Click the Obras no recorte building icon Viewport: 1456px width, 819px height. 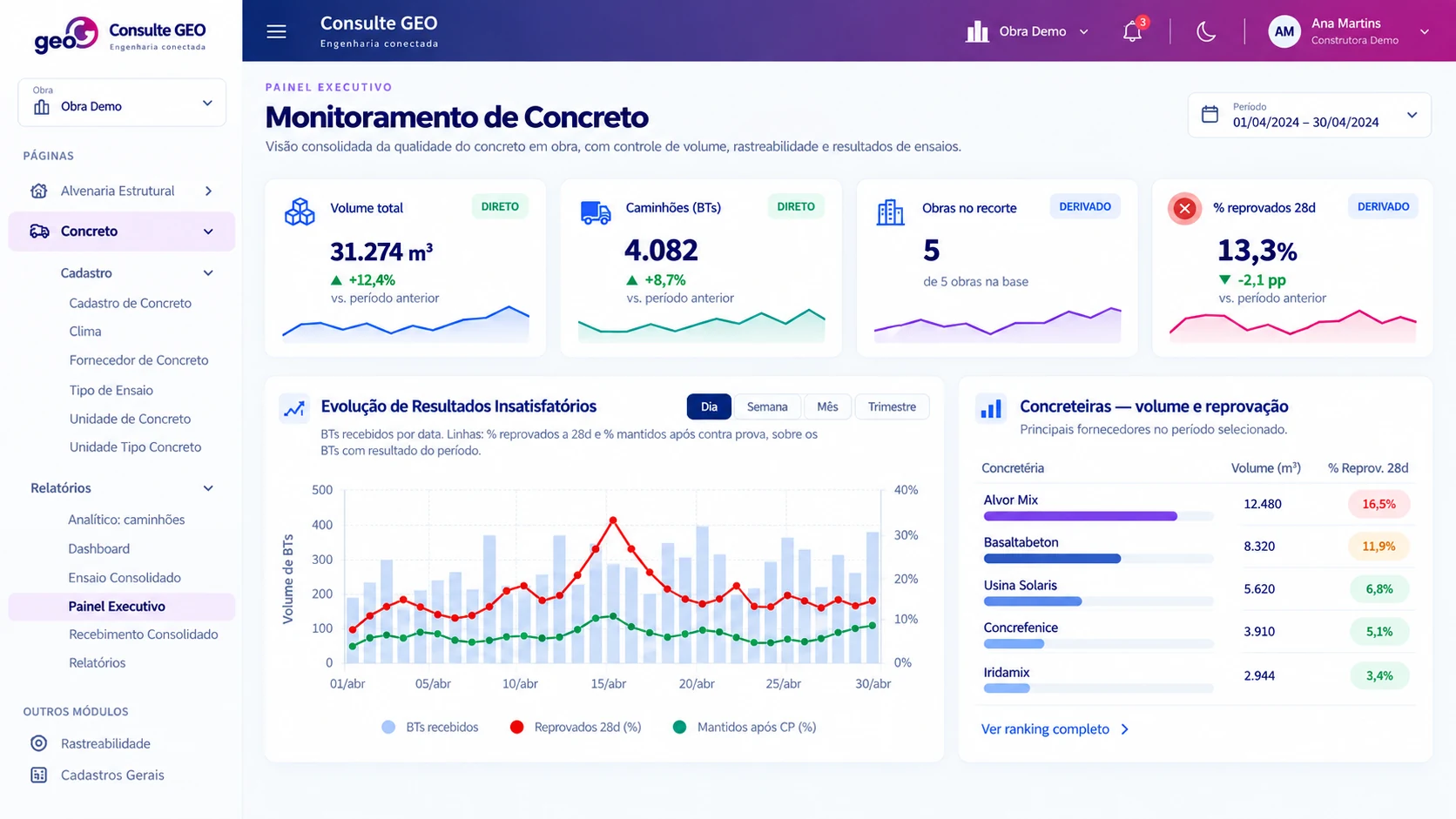pyautogui.click(x=890, y=212)
